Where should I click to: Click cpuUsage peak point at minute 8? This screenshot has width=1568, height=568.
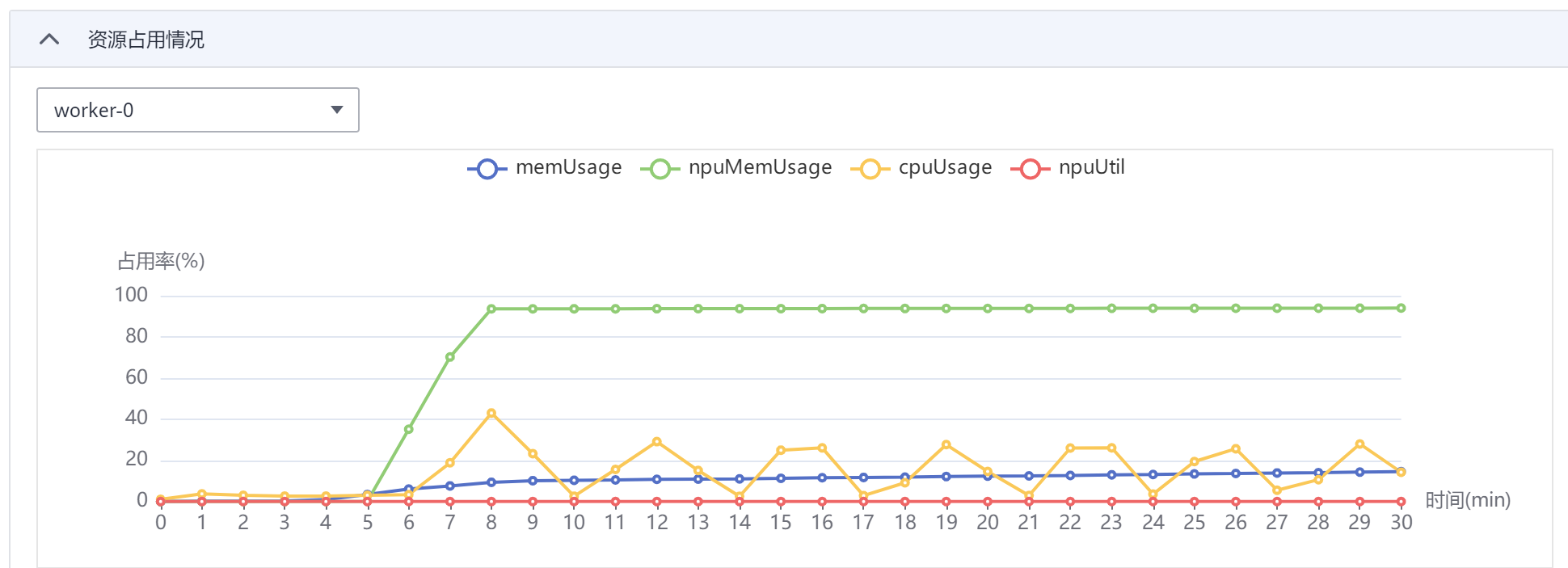coord(491,414)
